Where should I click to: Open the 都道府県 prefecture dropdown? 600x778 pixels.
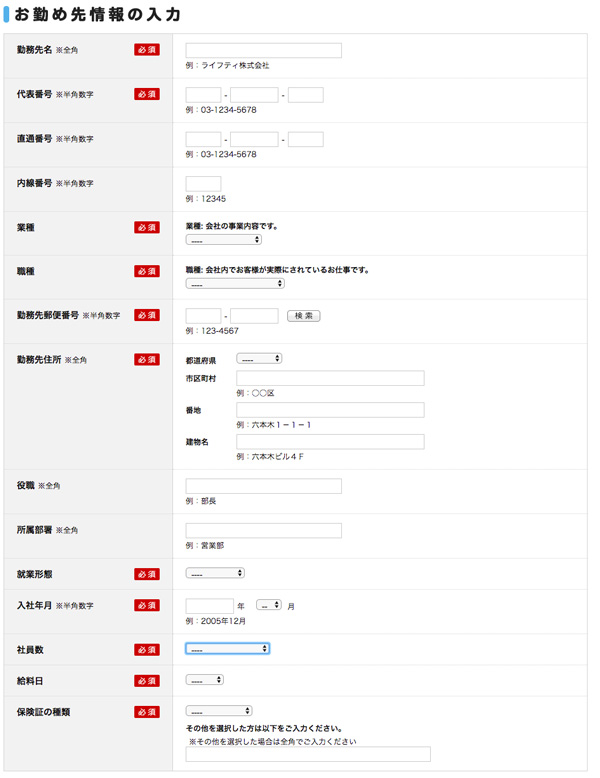(259, 358)
